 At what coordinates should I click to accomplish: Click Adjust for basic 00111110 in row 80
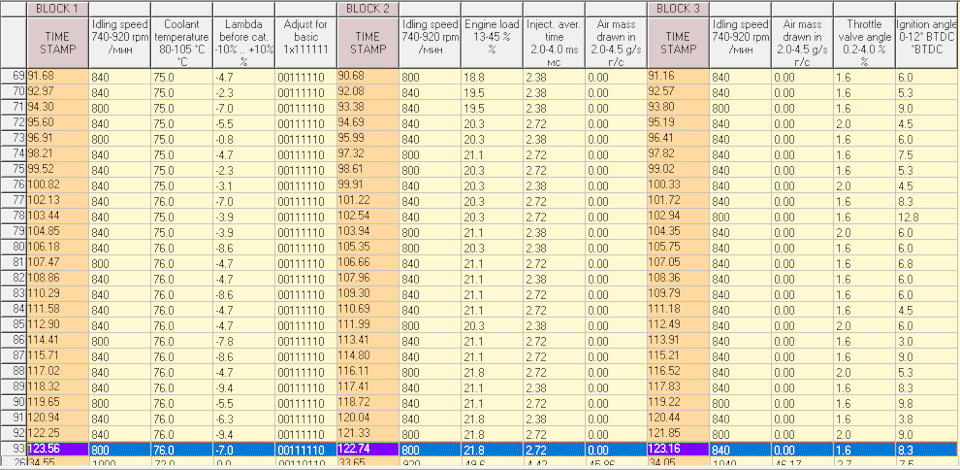pos(306,247)
